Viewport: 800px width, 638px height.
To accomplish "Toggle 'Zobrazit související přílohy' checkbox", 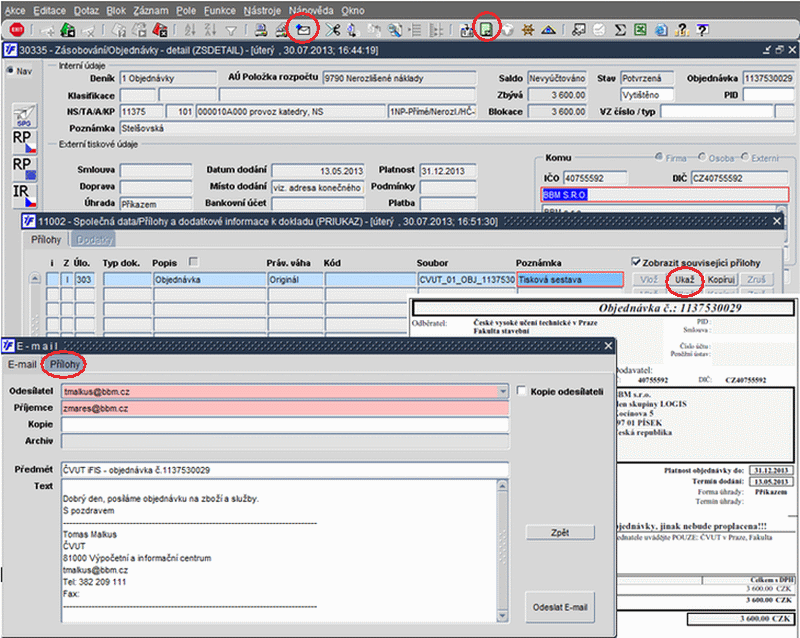I will point(638,262).
